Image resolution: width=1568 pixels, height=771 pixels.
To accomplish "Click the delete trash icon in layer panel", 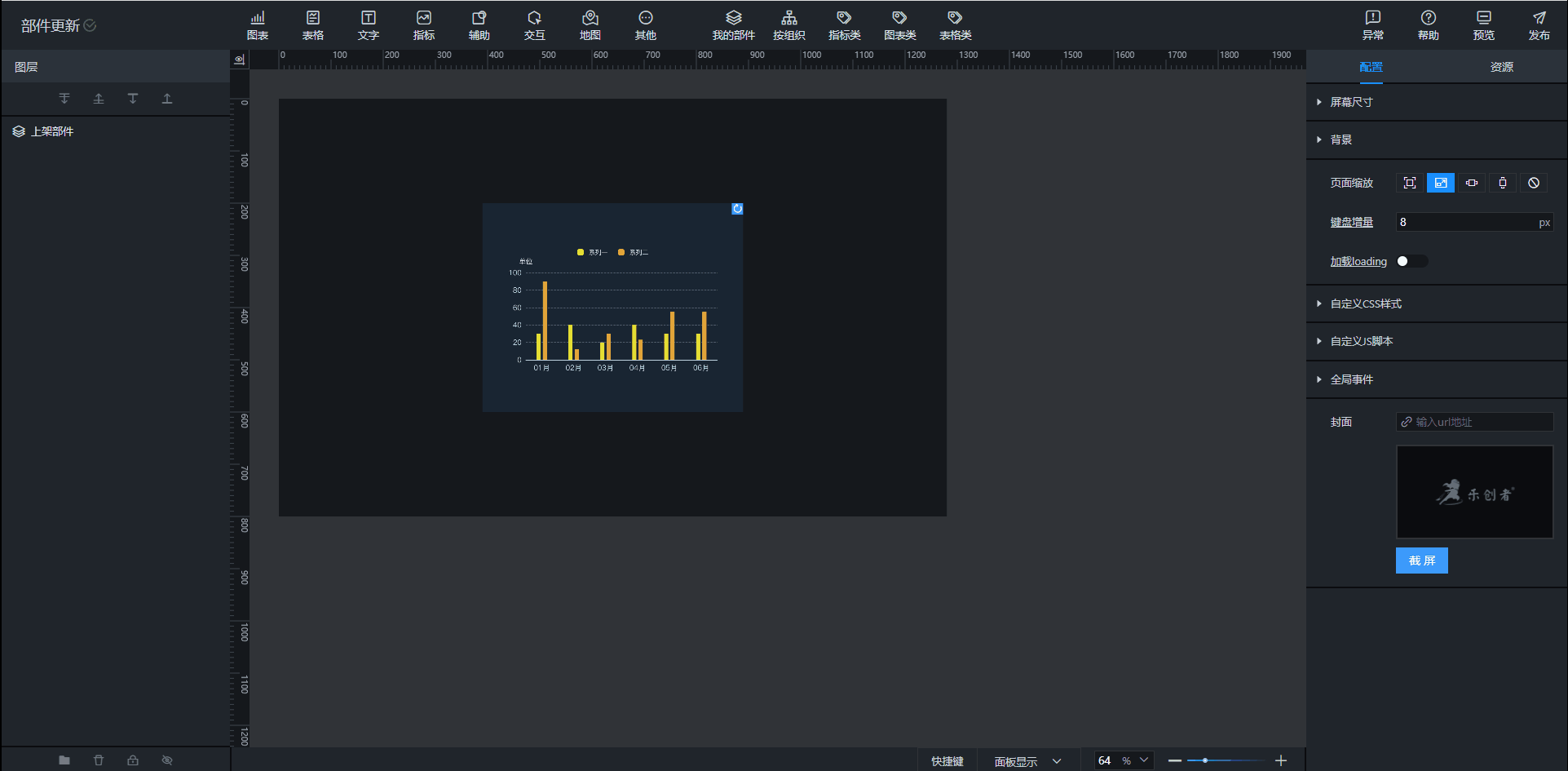I will (x=99, y=760).
